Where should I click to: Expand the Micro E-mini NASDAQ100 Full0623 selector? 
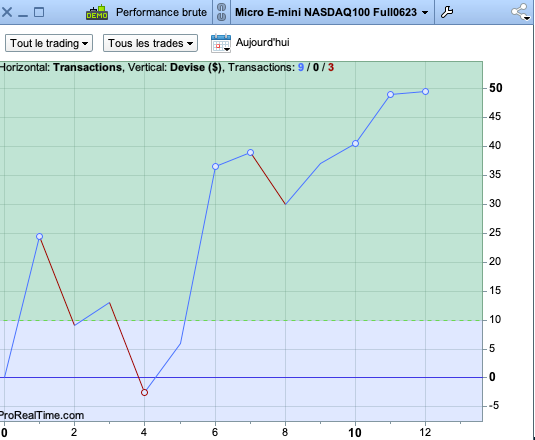click(332, 12)
